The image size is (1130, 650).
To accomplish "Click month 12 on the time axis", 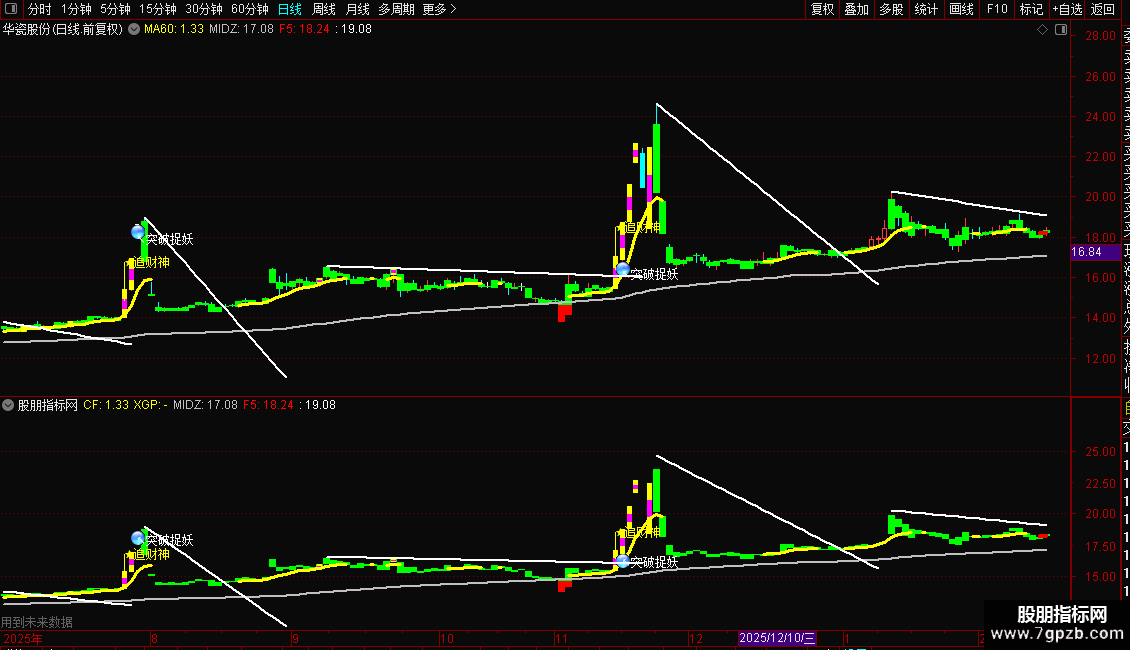I will (x=695, y=638).
